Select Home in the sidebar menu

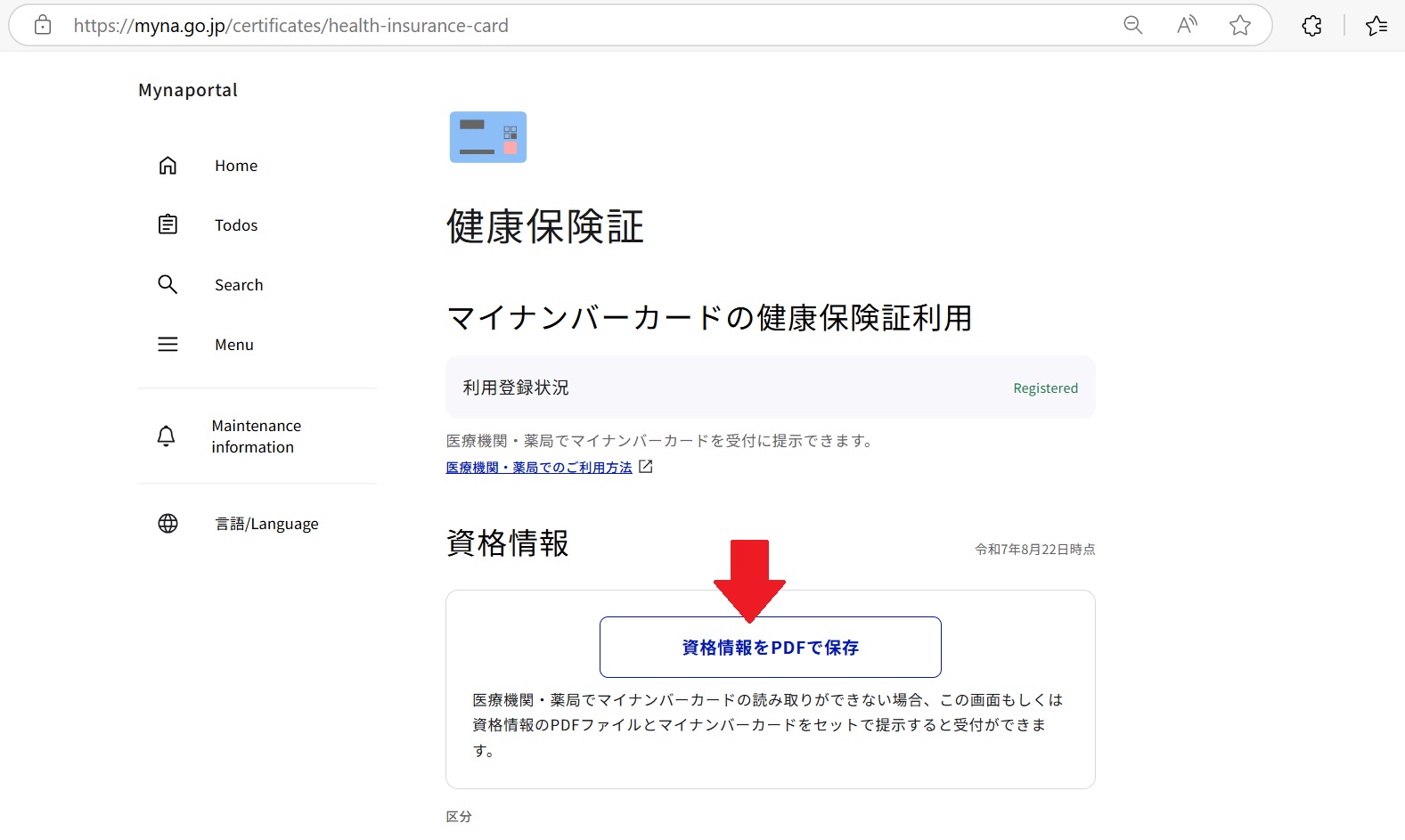point(236,166)
